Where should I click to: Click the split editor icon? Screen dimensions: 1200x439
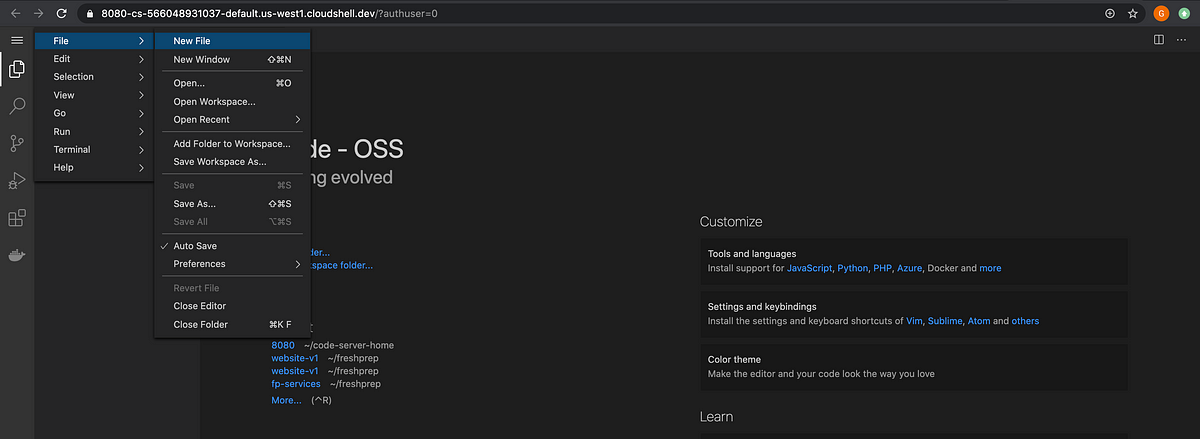pyautogui.click(x=1159, y=40)
